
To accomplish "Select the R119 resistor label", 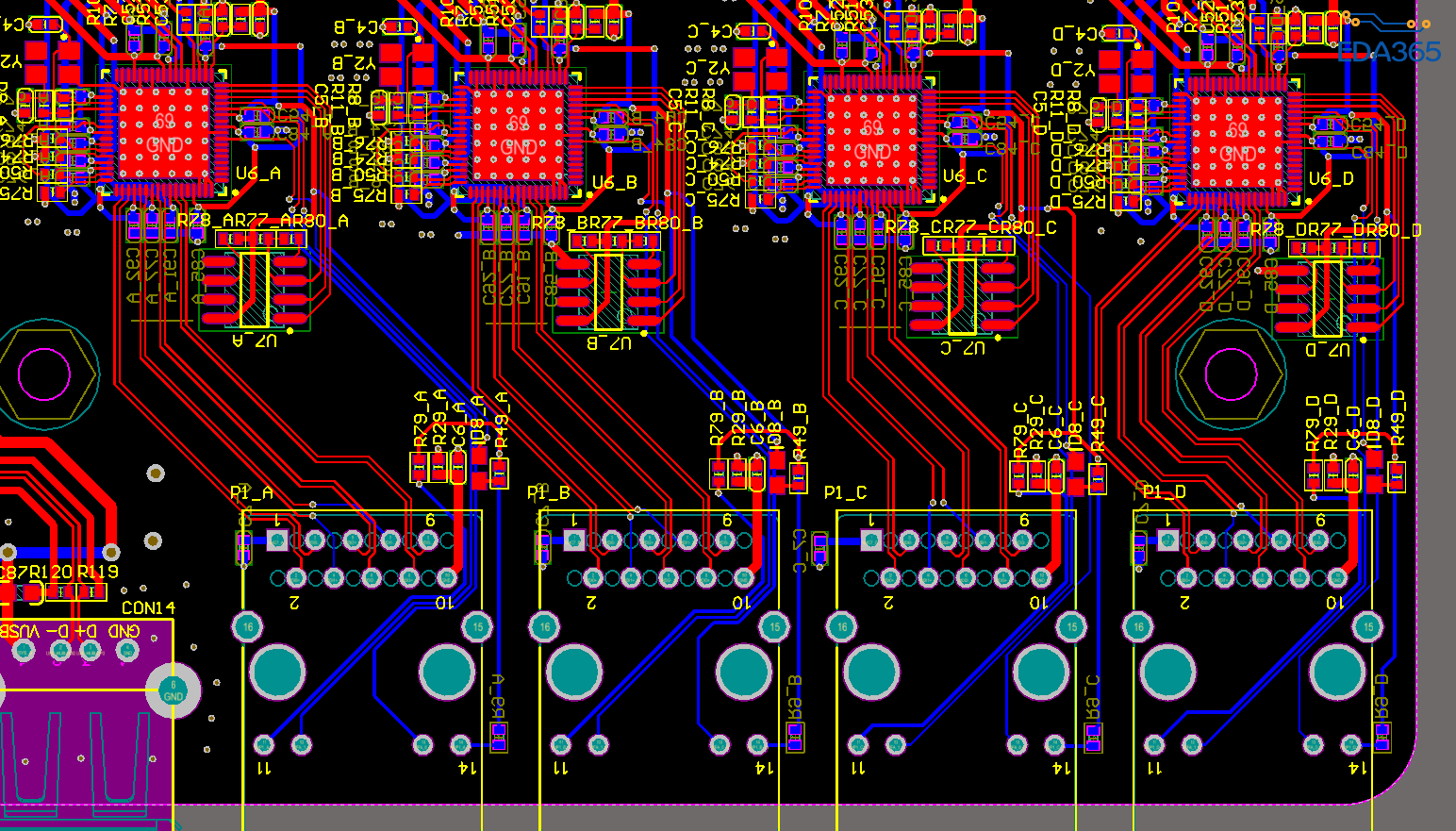I will pyautogui.click(x=98, y=572).
